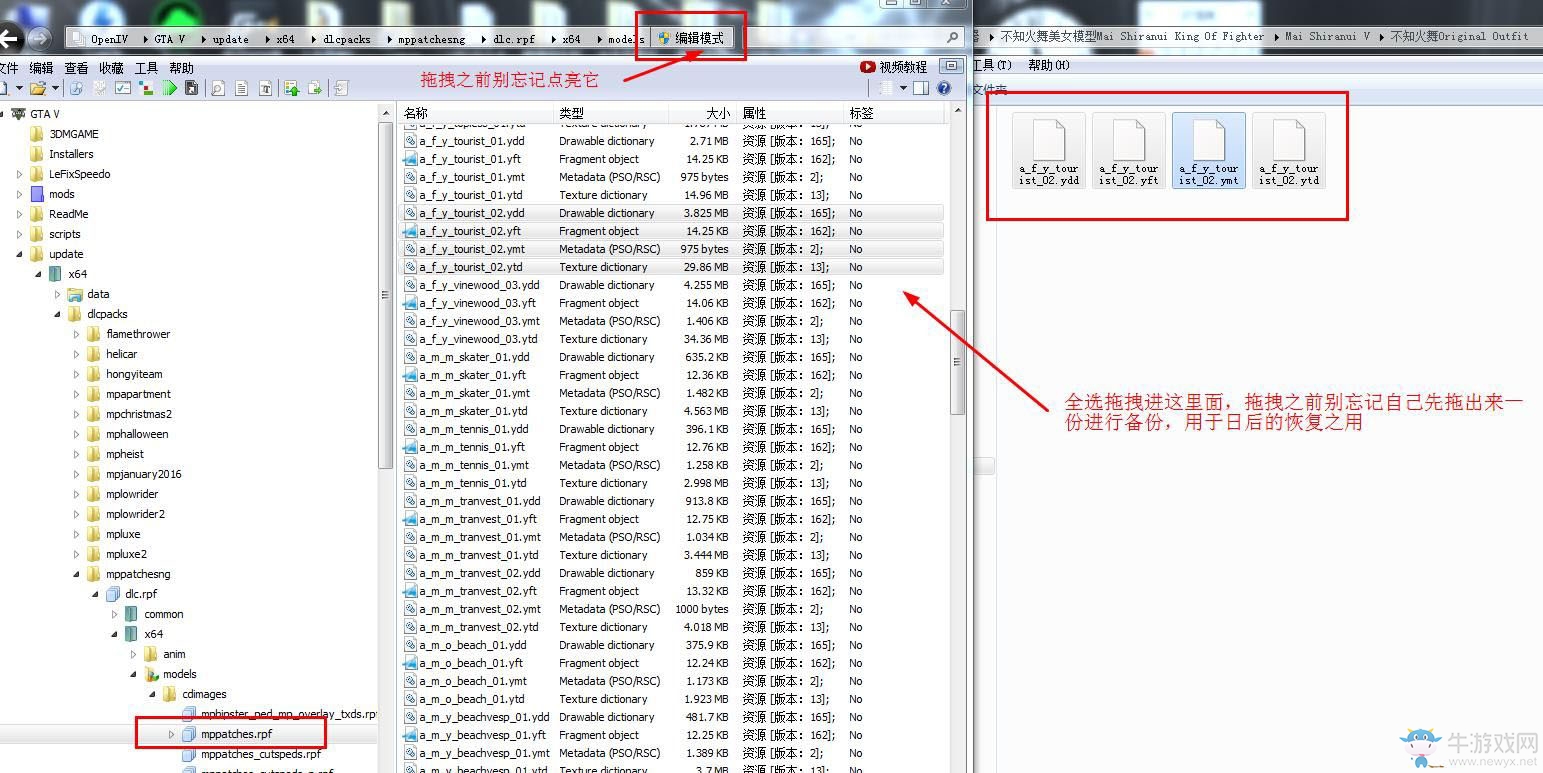The width and height of the screenshot is (1543, 773).
Task: Sort the file list by 大小 column
Action: pyautogui.click(x=702, y=113)
